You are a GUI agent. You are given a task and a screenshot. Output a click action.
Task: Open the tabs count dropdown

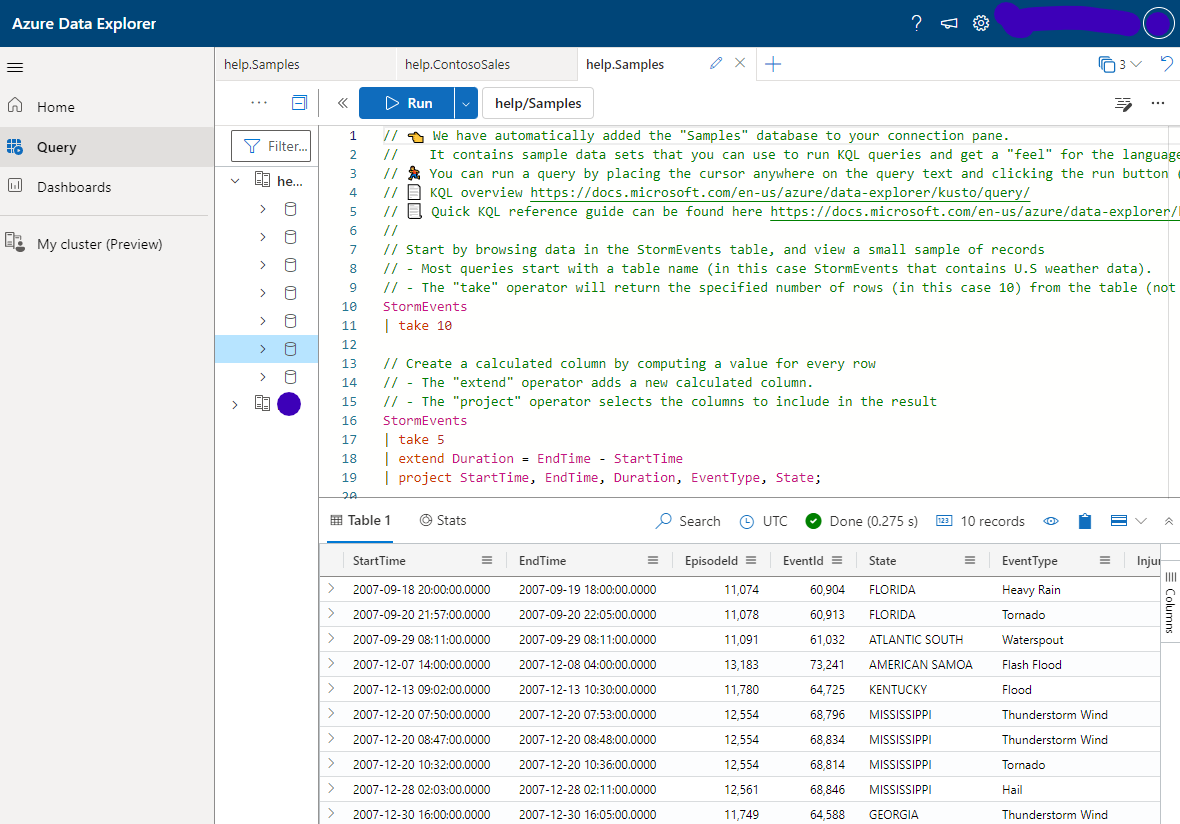point(1120,65)
